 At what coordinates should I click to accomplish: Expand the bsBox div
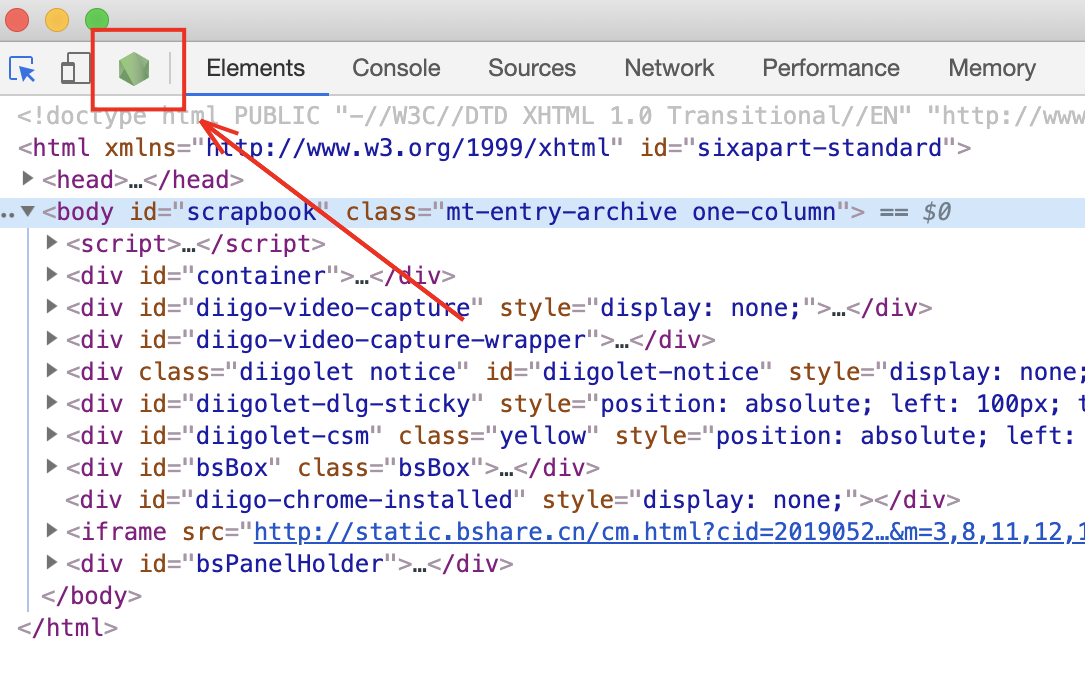pos(51,466)
